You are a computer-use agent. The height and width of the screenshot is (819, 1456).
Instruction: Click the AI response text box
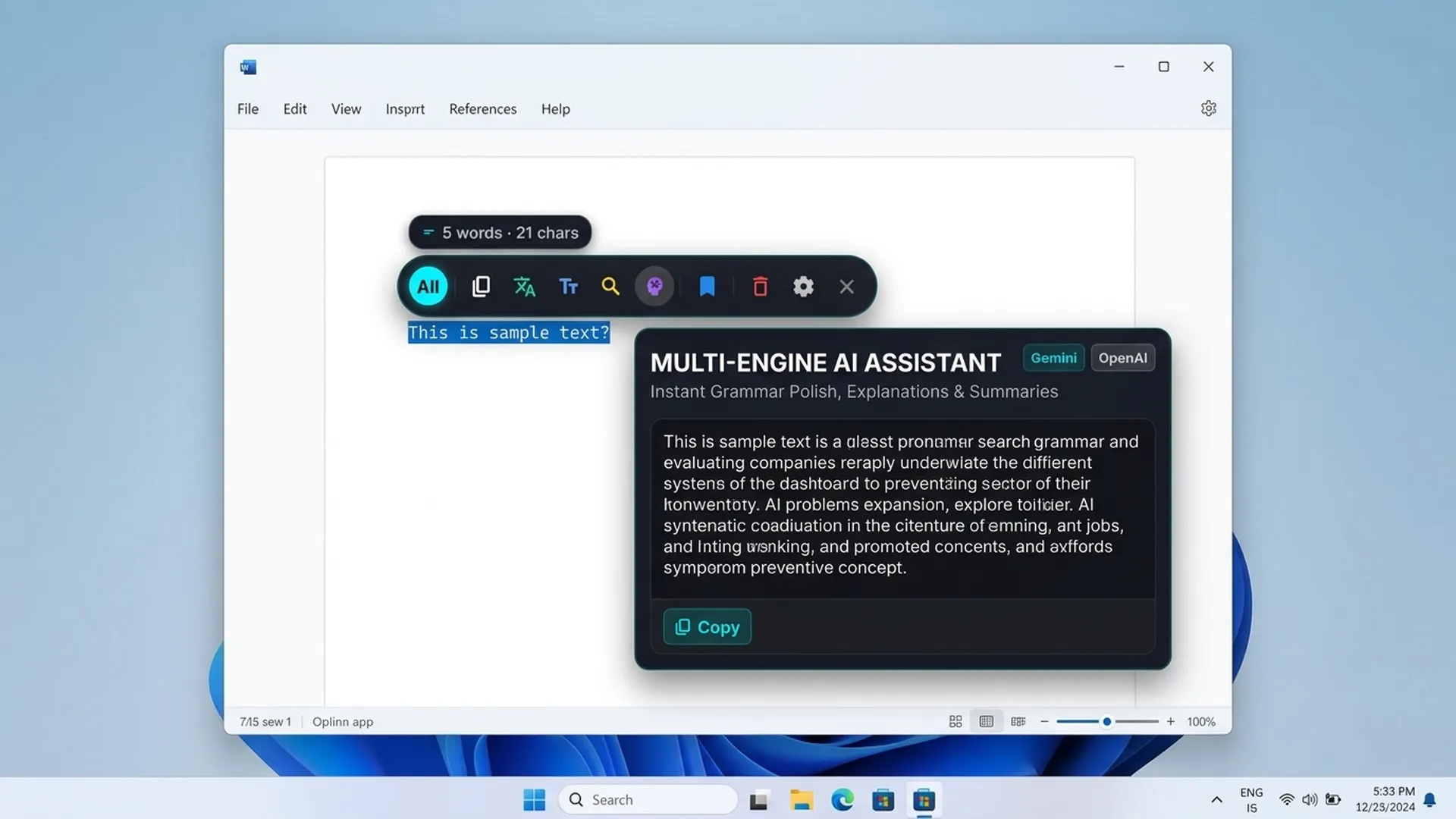[x=902, y=508]
